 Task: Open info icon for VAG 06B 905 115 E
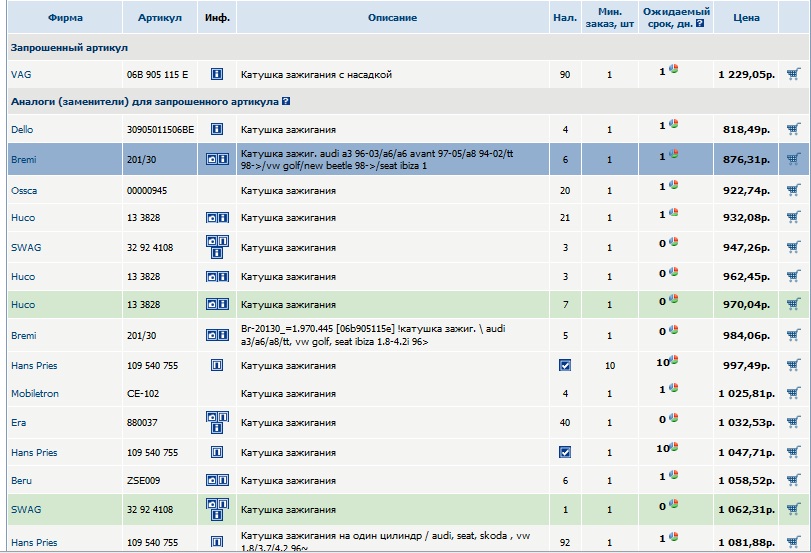pyautogui.click(x=216, y=74)
